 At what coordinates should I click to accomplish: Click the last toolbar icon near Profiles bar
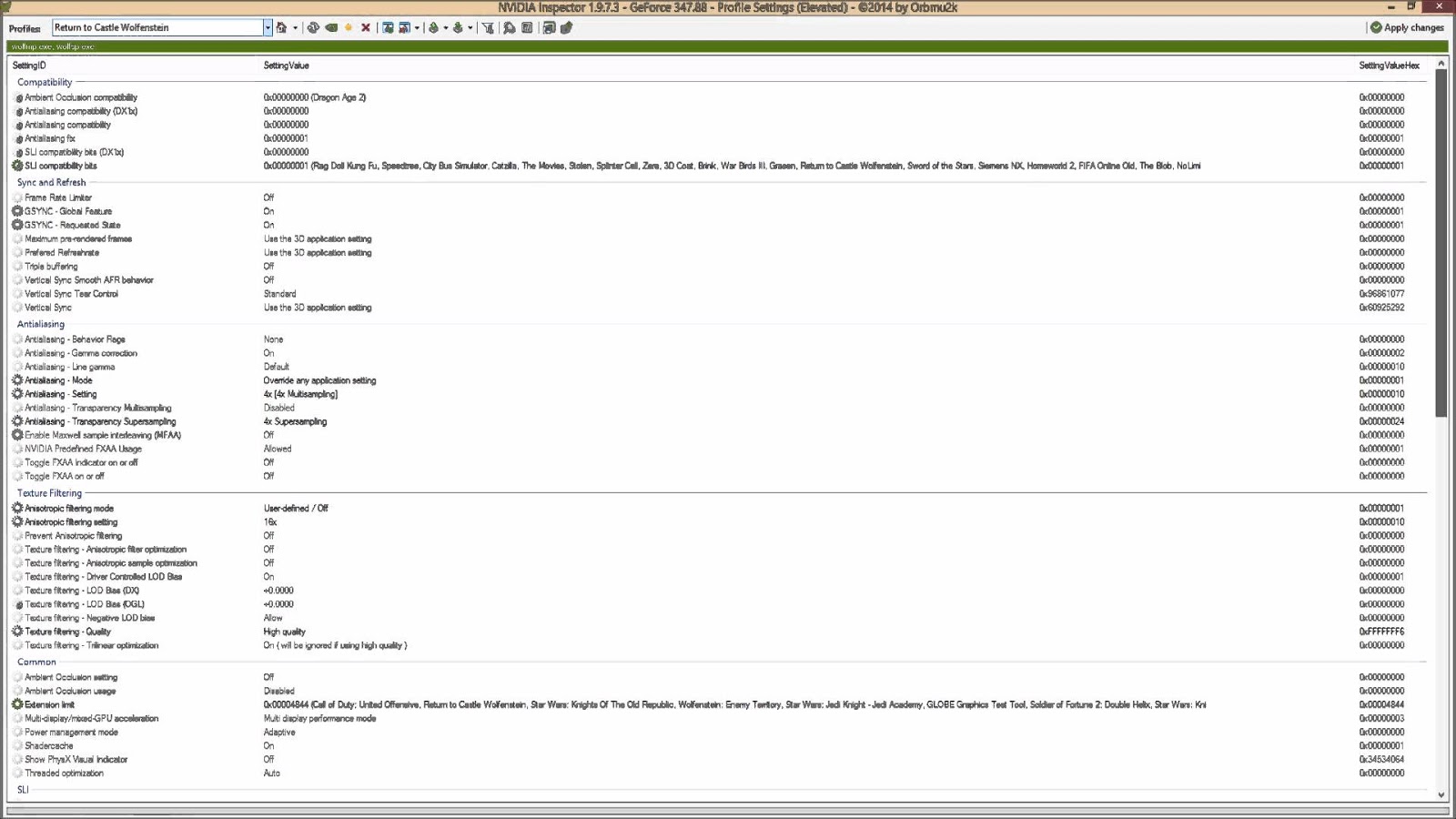(x=566, y=27)
